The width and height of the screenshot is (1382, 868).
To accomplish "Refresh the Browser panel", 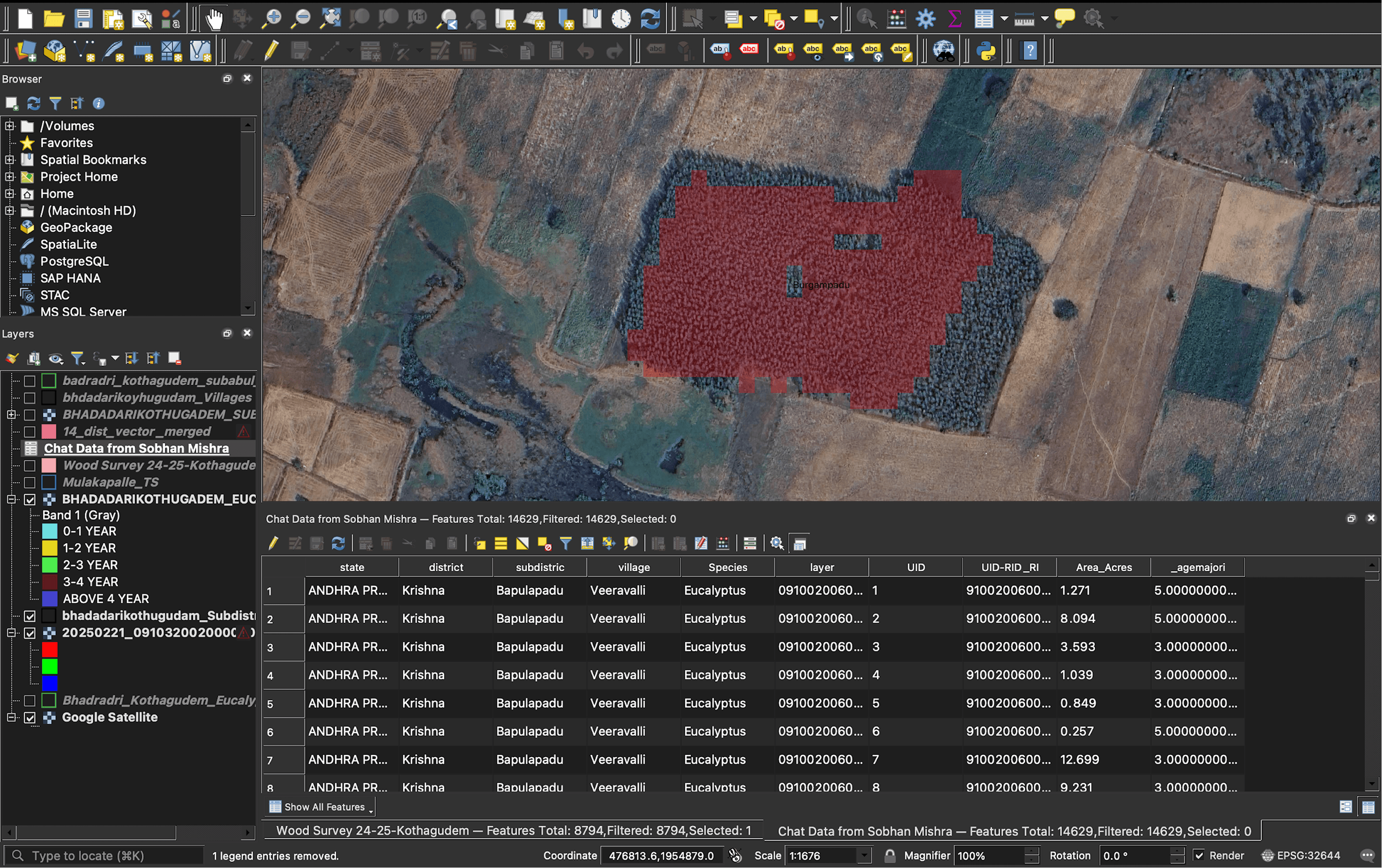I will click(x=33, y=103).
